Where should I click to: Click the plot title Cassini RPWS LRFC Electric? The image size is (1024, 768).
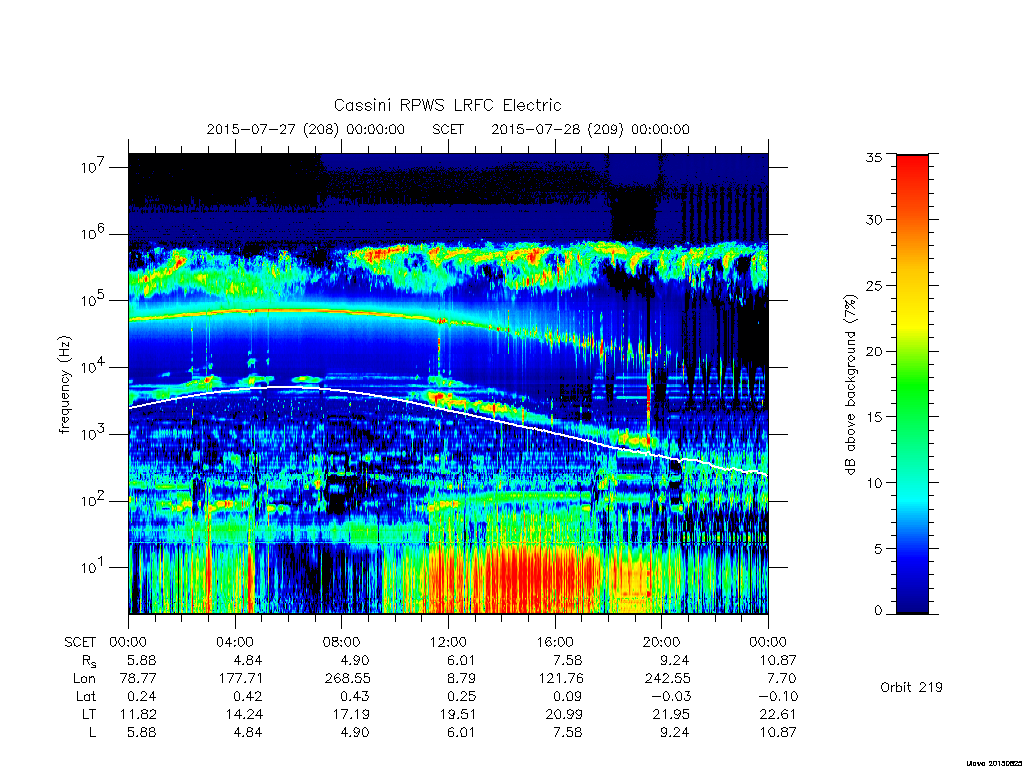[447, 105]
